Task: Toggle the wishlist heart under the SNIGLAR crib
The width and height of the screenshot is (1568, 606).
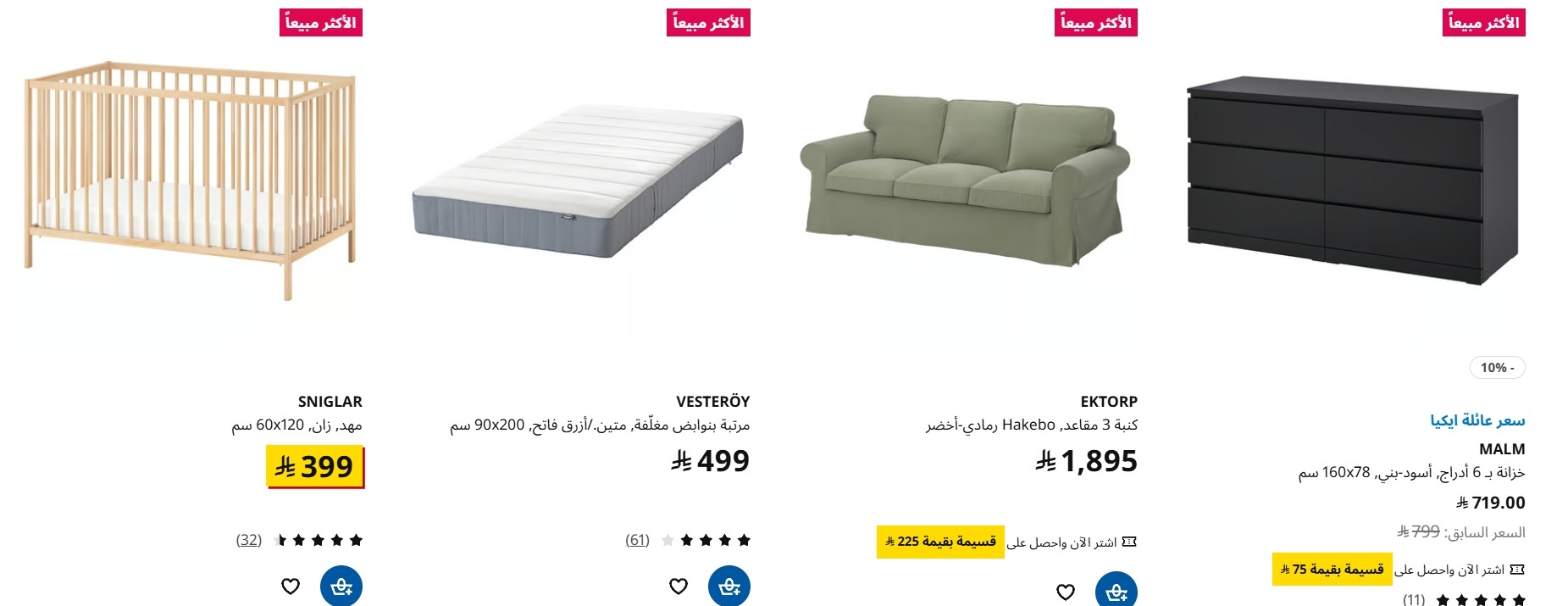Action: coord(291,585)
